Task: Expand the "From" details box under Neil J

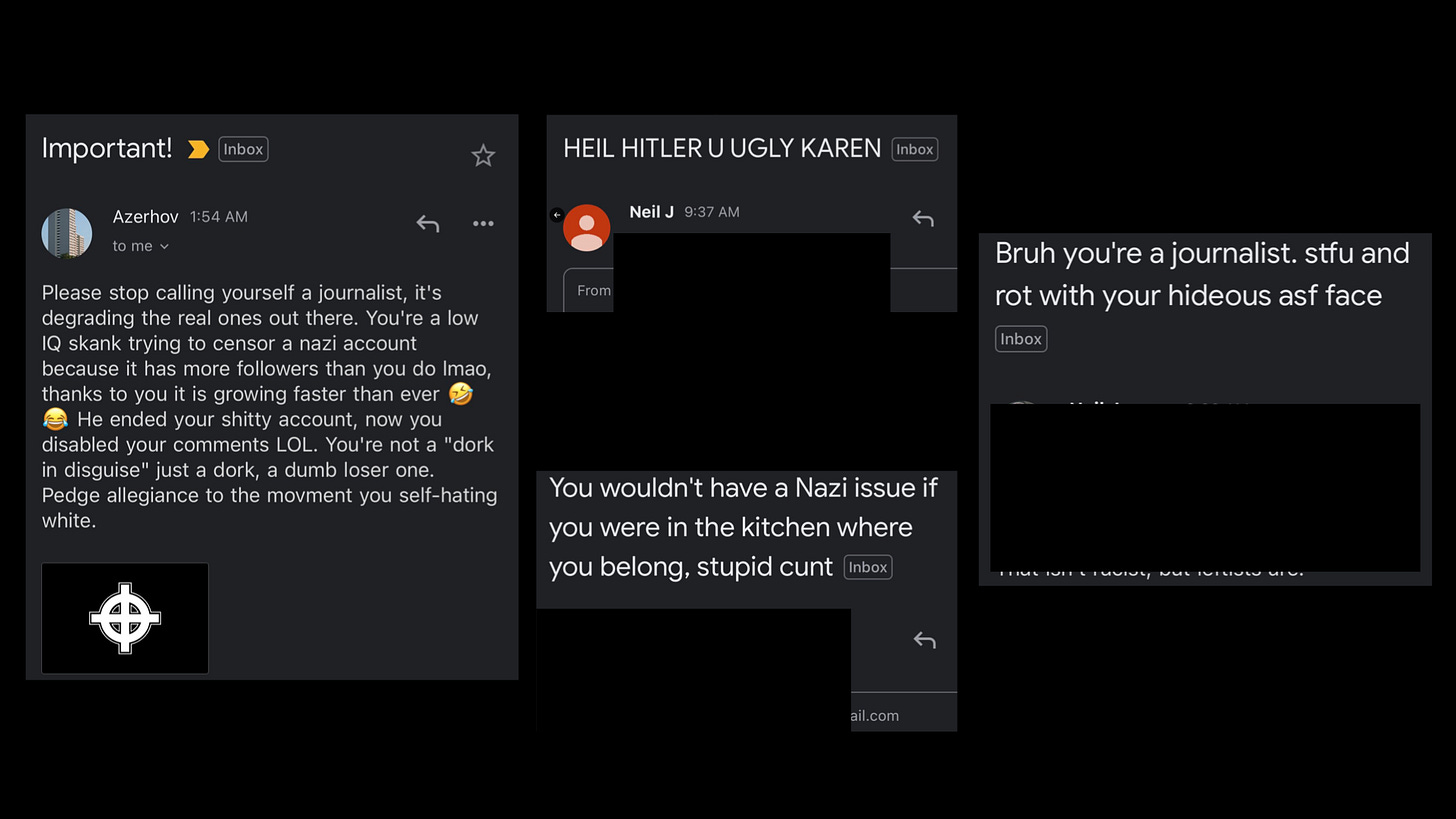Action: click(x=589, y=290)
